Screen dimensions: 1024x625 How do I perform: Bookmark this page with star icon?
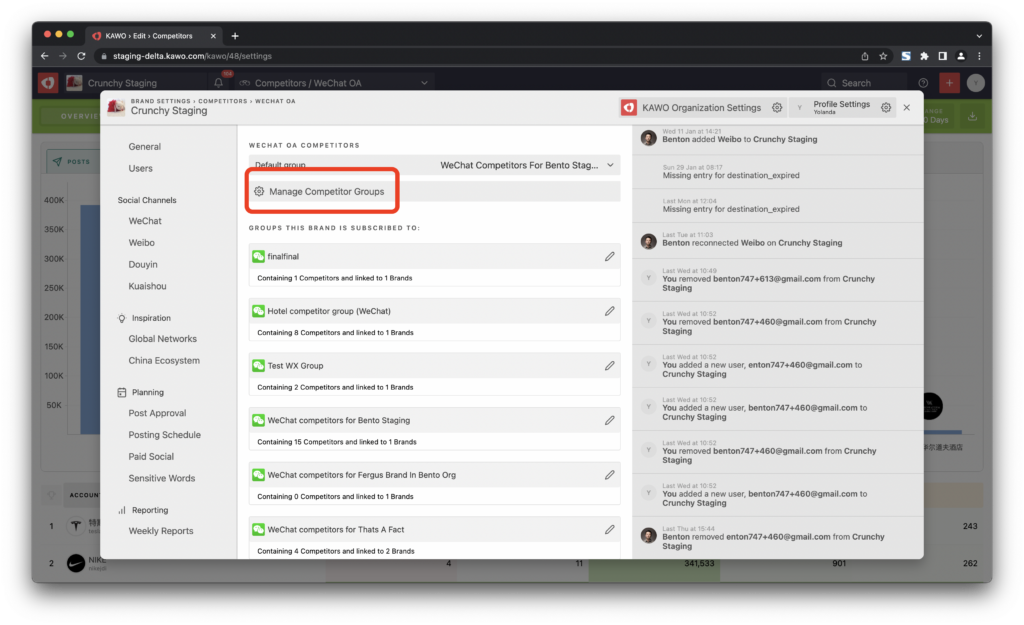pyautogui.click(x=883, y=56)
